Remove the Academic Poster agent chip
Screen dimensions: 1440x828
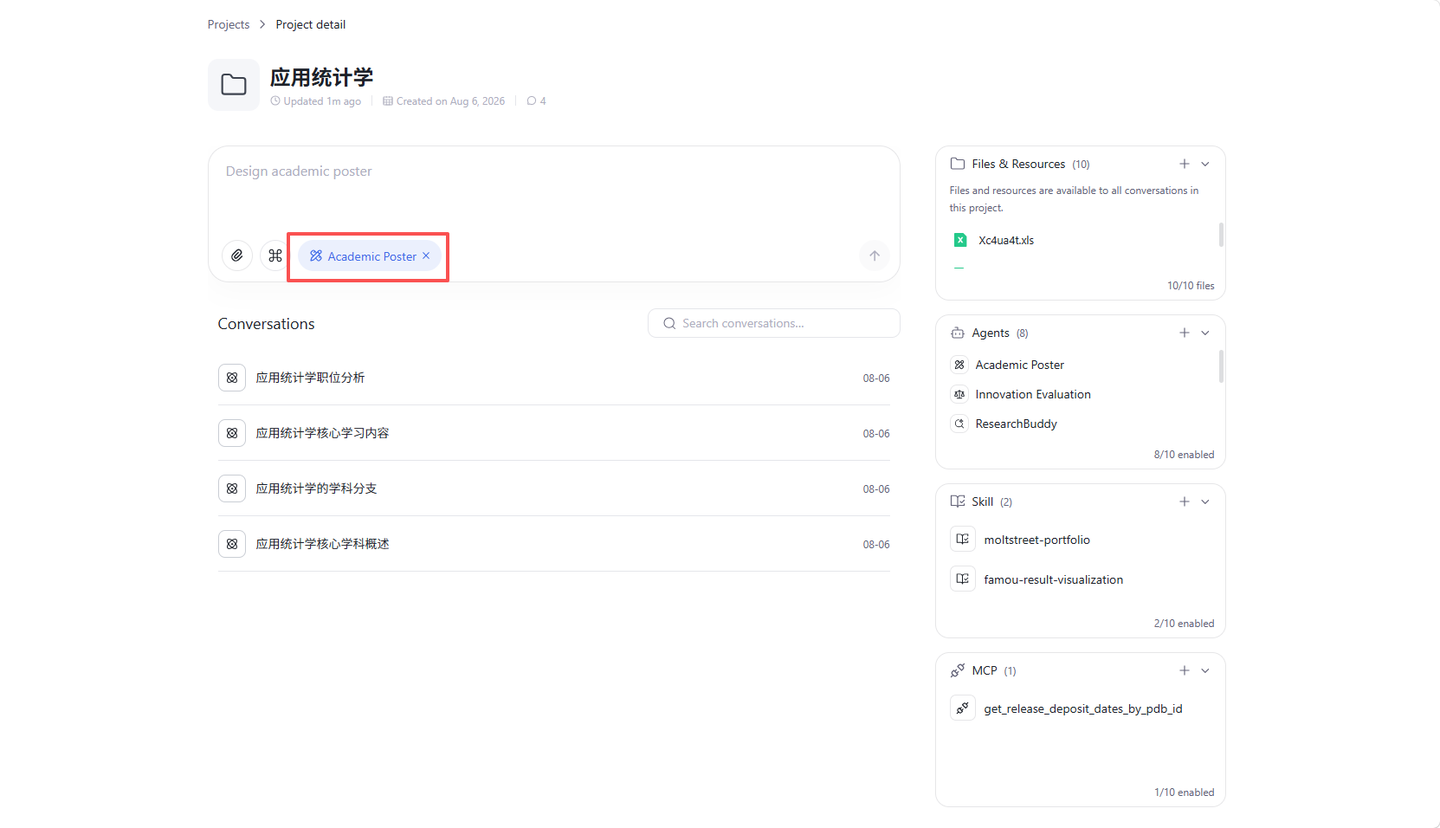pos(426,256)
